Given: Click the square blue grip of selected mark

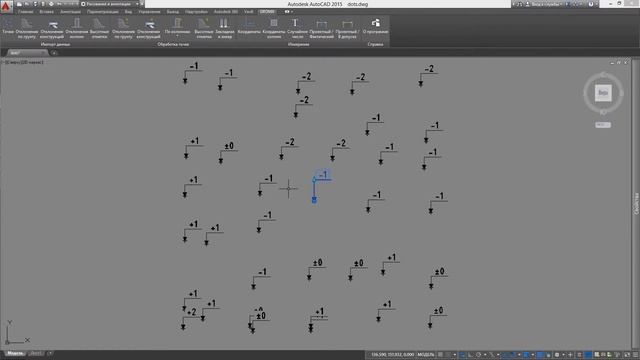Looking at the screenshot, I should pos(314,200).
